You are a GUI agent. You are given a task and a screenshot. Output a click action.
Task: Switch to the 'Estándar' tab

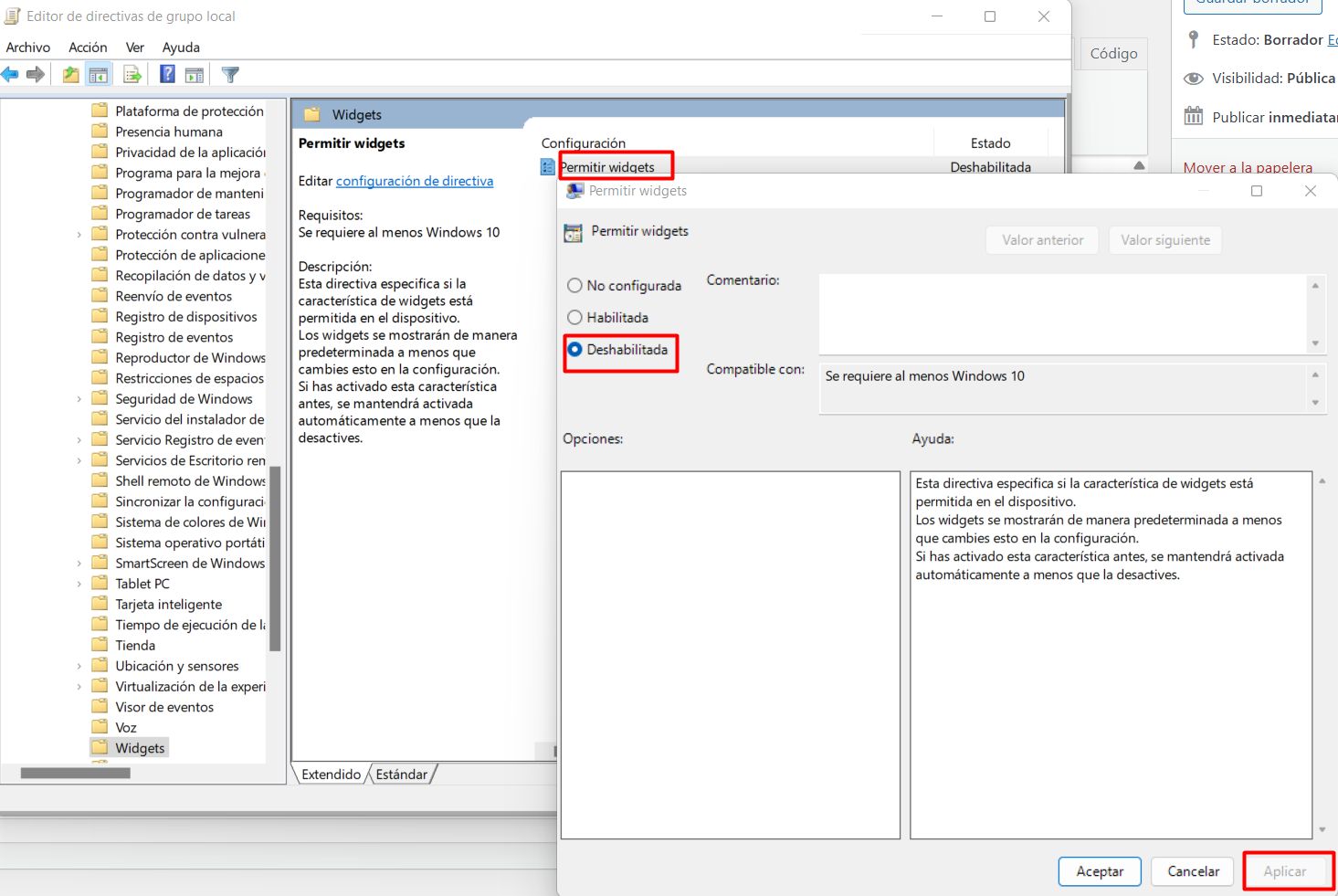[x=401, y=775]
